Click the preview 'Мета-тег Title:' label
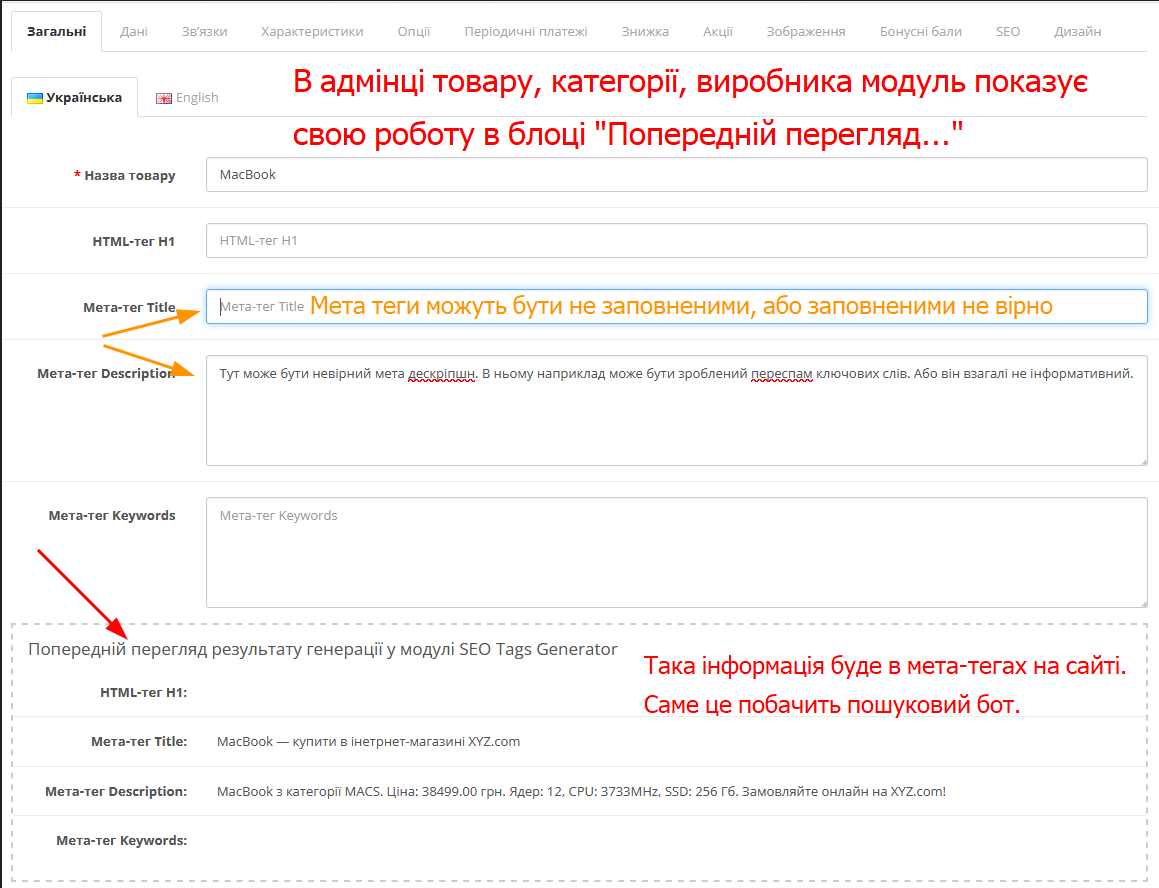Viewport: 1159px width, 888px height. pos(139,742)
